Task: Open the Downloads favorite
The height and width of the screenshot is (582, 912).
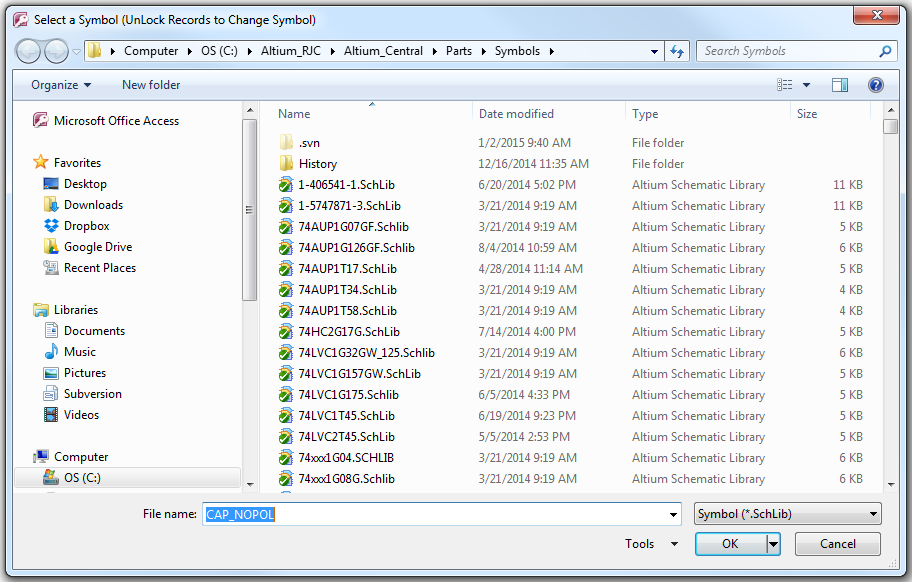Action: (93, 205)
